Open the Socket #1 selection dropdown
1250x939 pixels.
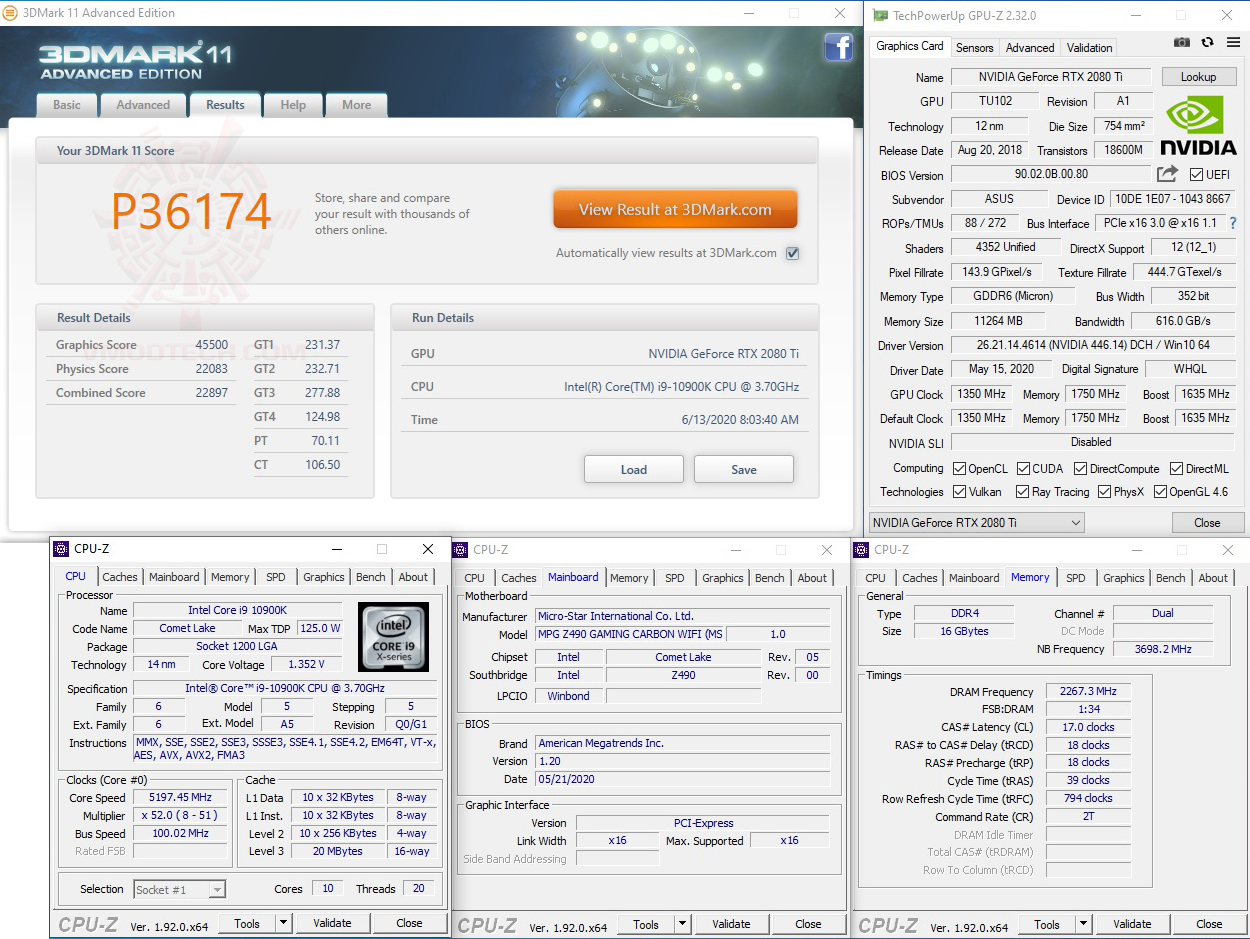point(180,889)
